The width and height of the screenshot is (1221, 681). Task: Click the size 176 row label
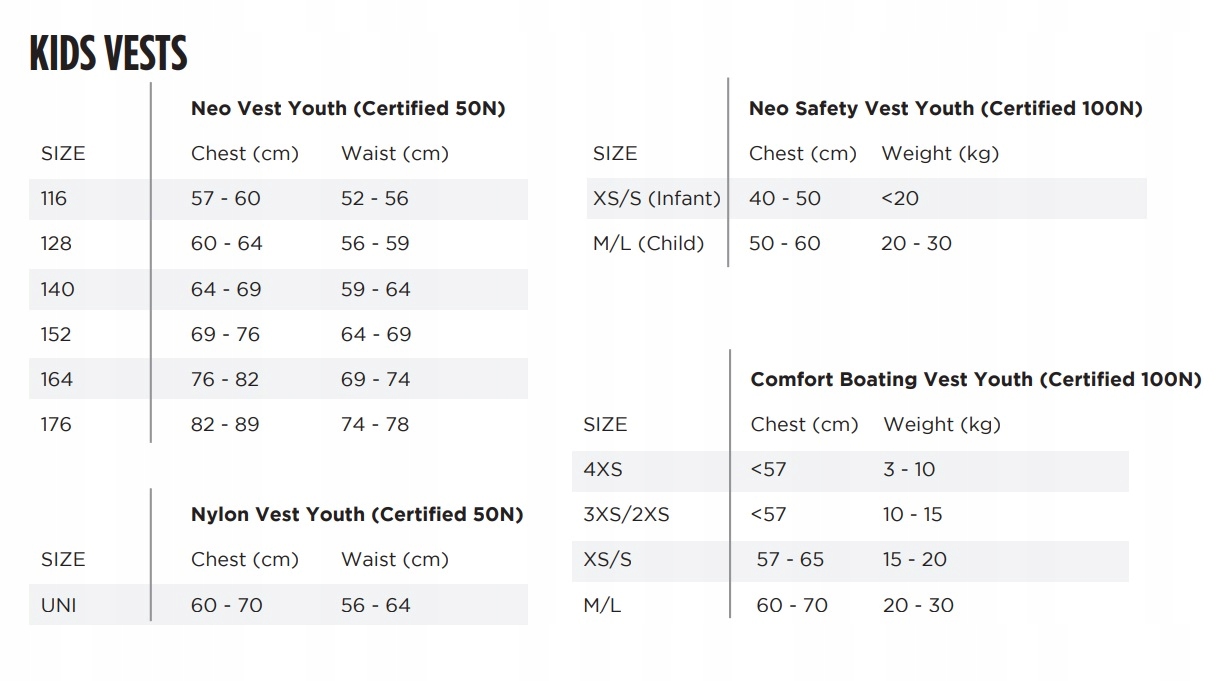pyautogui.click(x=56, y=424)
